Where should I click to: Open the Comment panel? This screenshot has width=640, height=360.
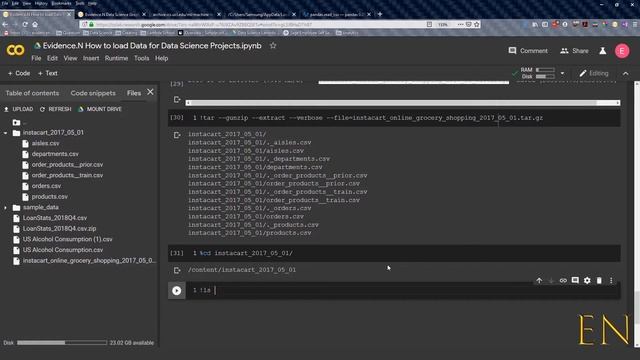pos(528,51)
